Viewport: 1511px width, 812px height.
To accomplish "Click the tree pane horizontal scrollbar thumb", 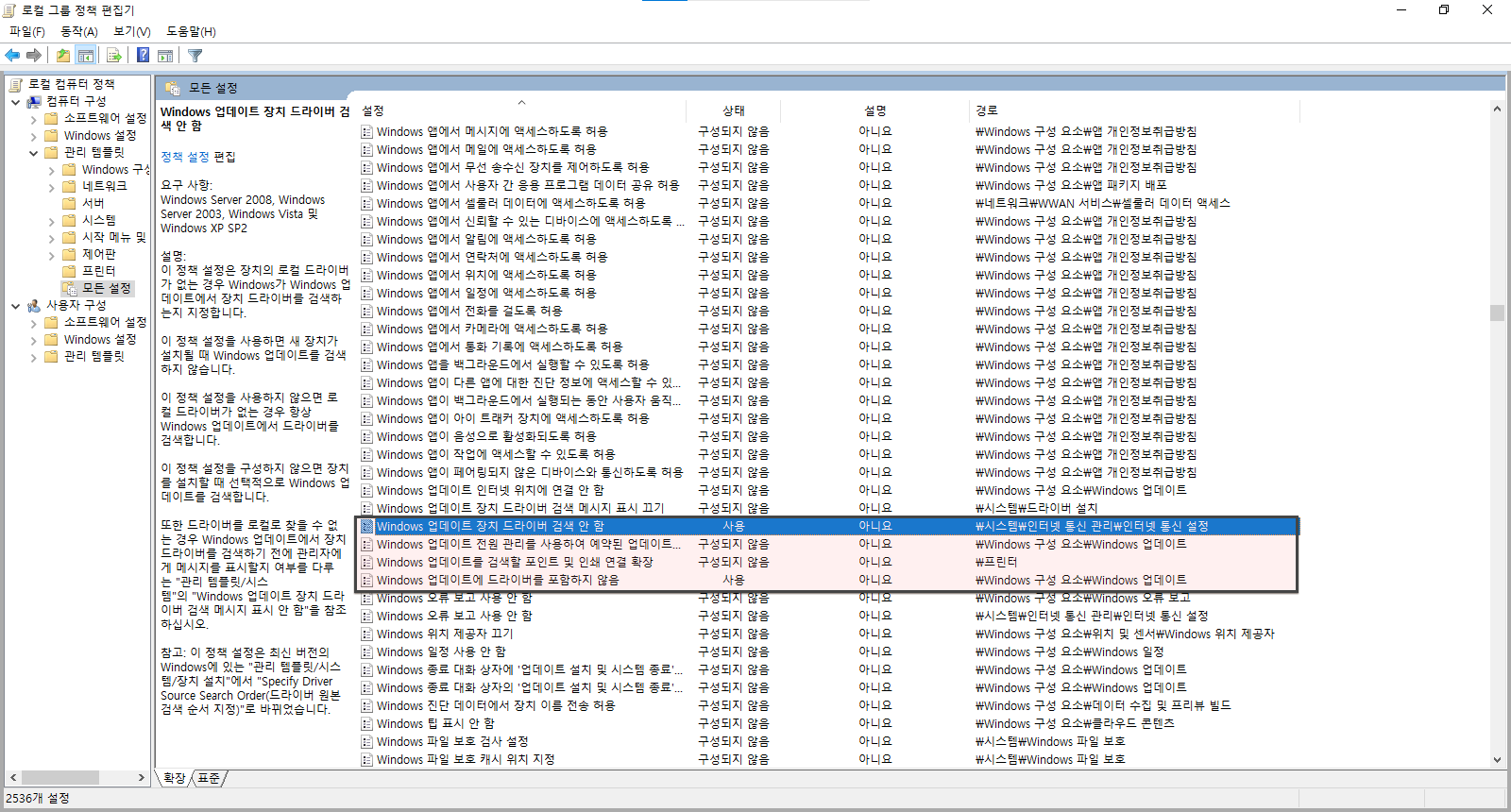I will click(x=59, y=777).
